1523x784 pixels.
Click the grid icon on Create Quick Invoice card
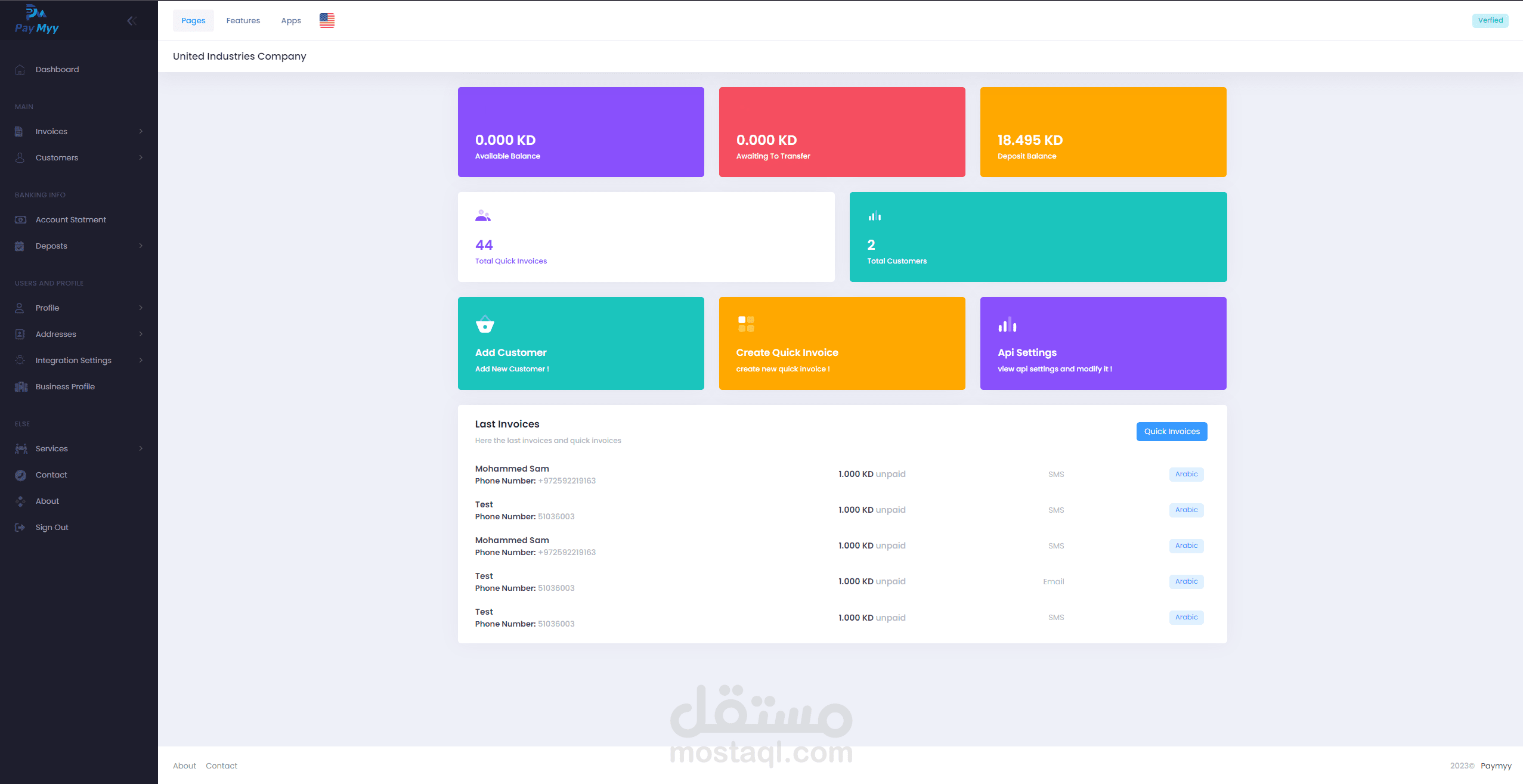coord(746,324)
